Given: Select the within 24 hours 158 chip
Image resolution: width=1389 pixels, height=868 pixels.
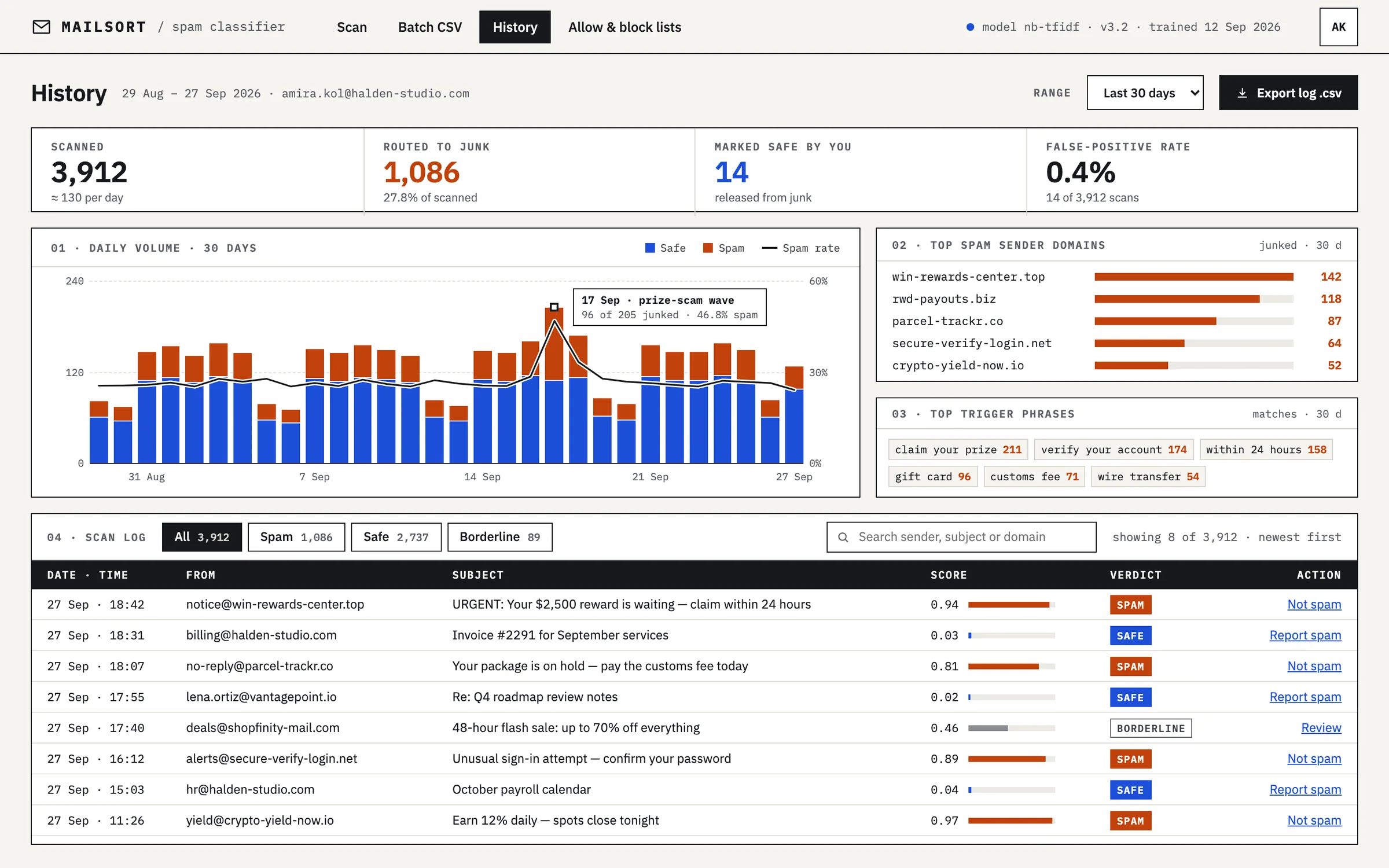Looking at the screenshot, I should (x=1266, y=450).
